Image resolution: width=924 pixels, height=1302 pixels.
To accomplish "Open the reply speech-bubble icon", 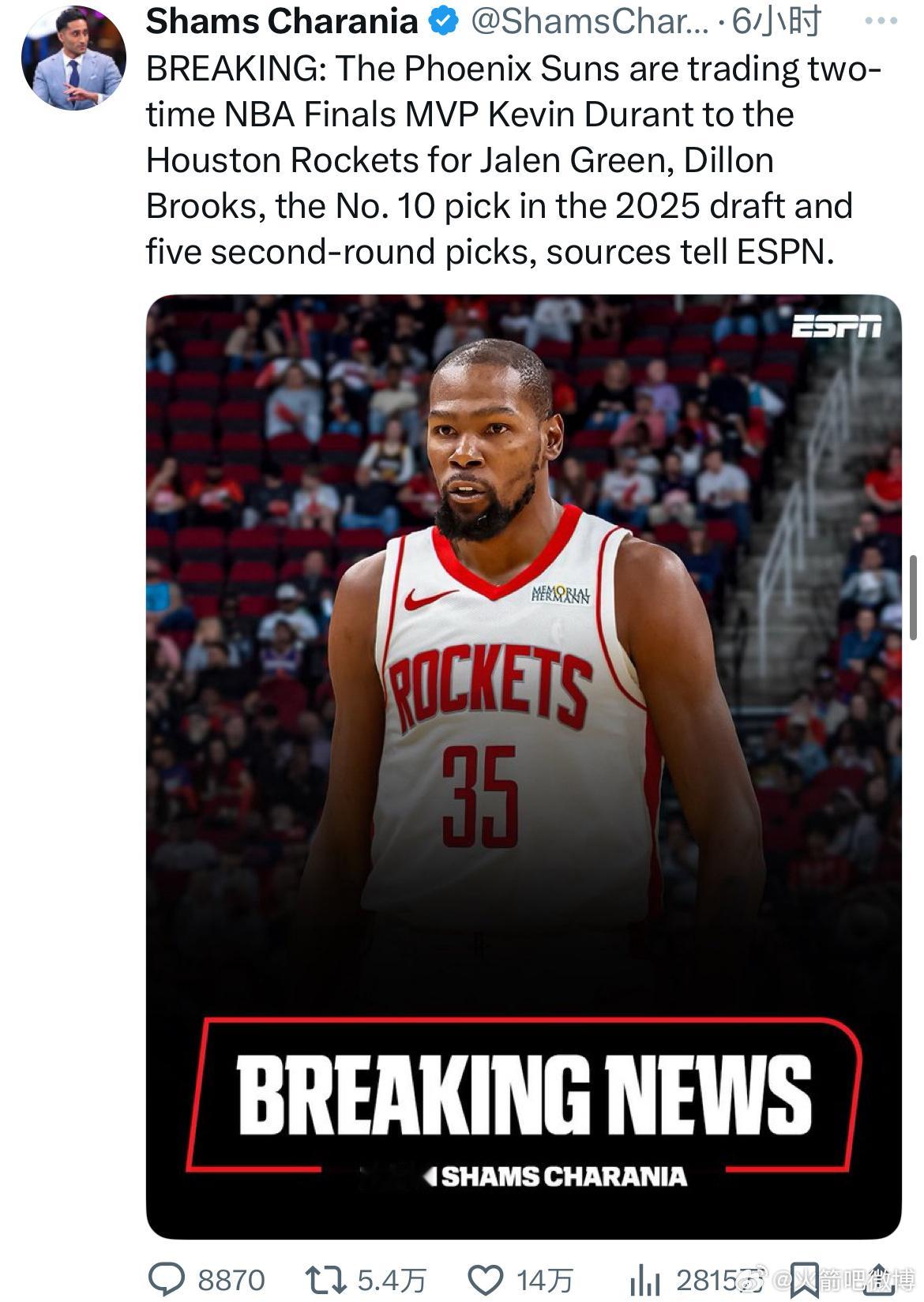I will point(167,1279).
